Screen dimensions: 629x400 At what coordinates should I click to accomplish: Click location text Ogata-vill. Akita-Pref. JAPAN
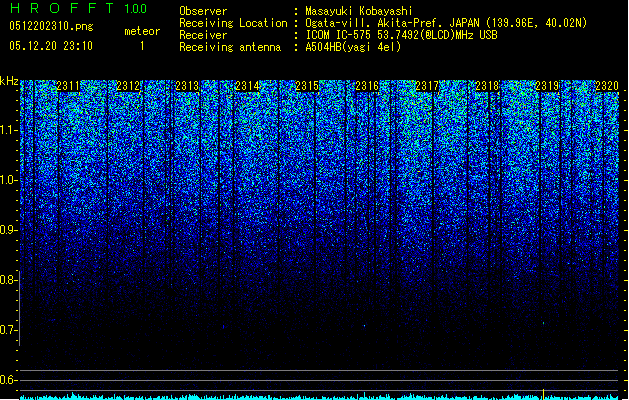392,23
